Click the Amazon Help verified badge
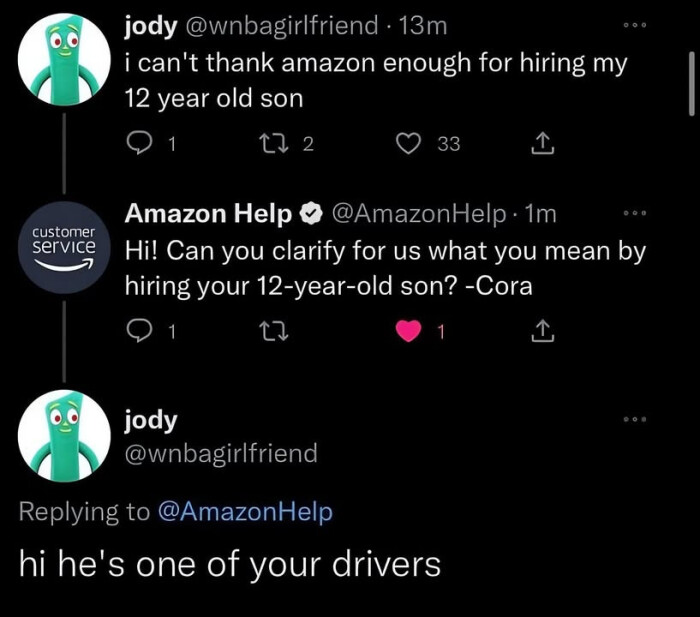Viewport: 700px width, 617px height. pos(311,214)
